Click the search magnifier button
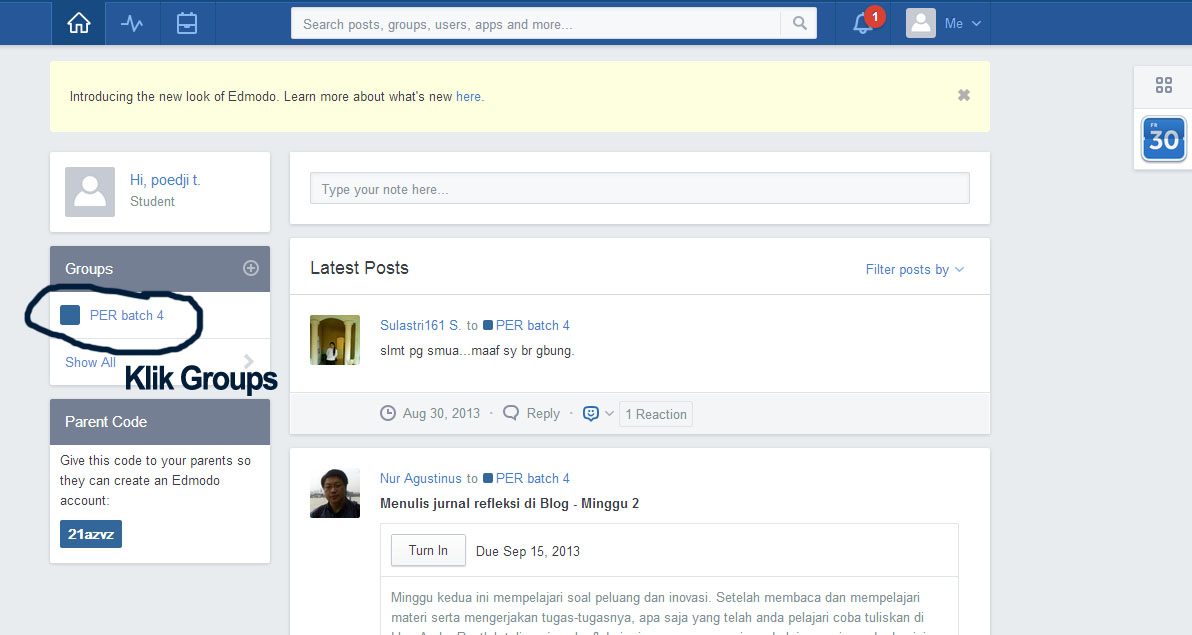This screenshot has height=635, width=1192. pyautogui.click(x=799, y=24)
